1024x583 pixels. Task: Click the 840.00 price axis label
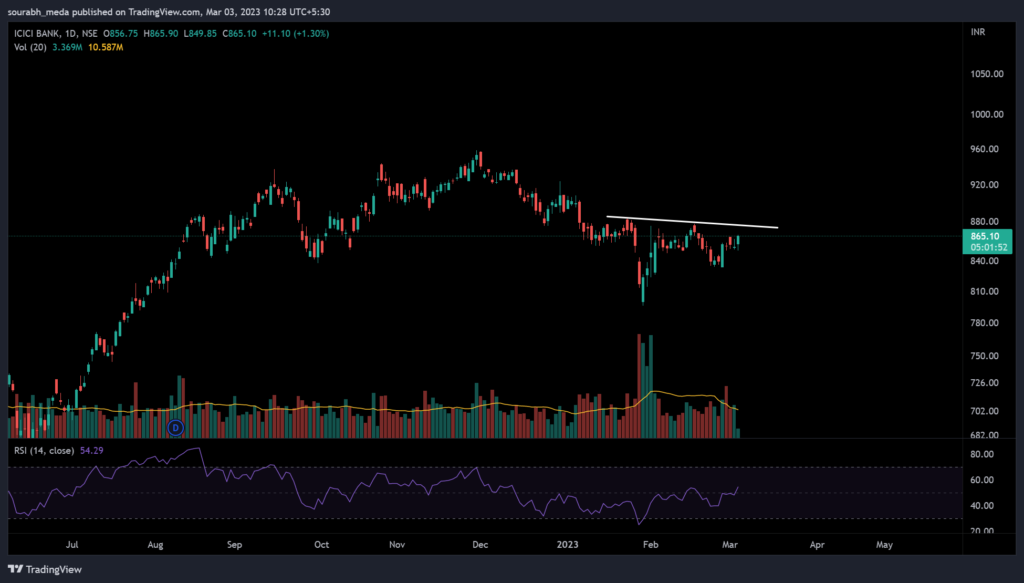(985, 261)
